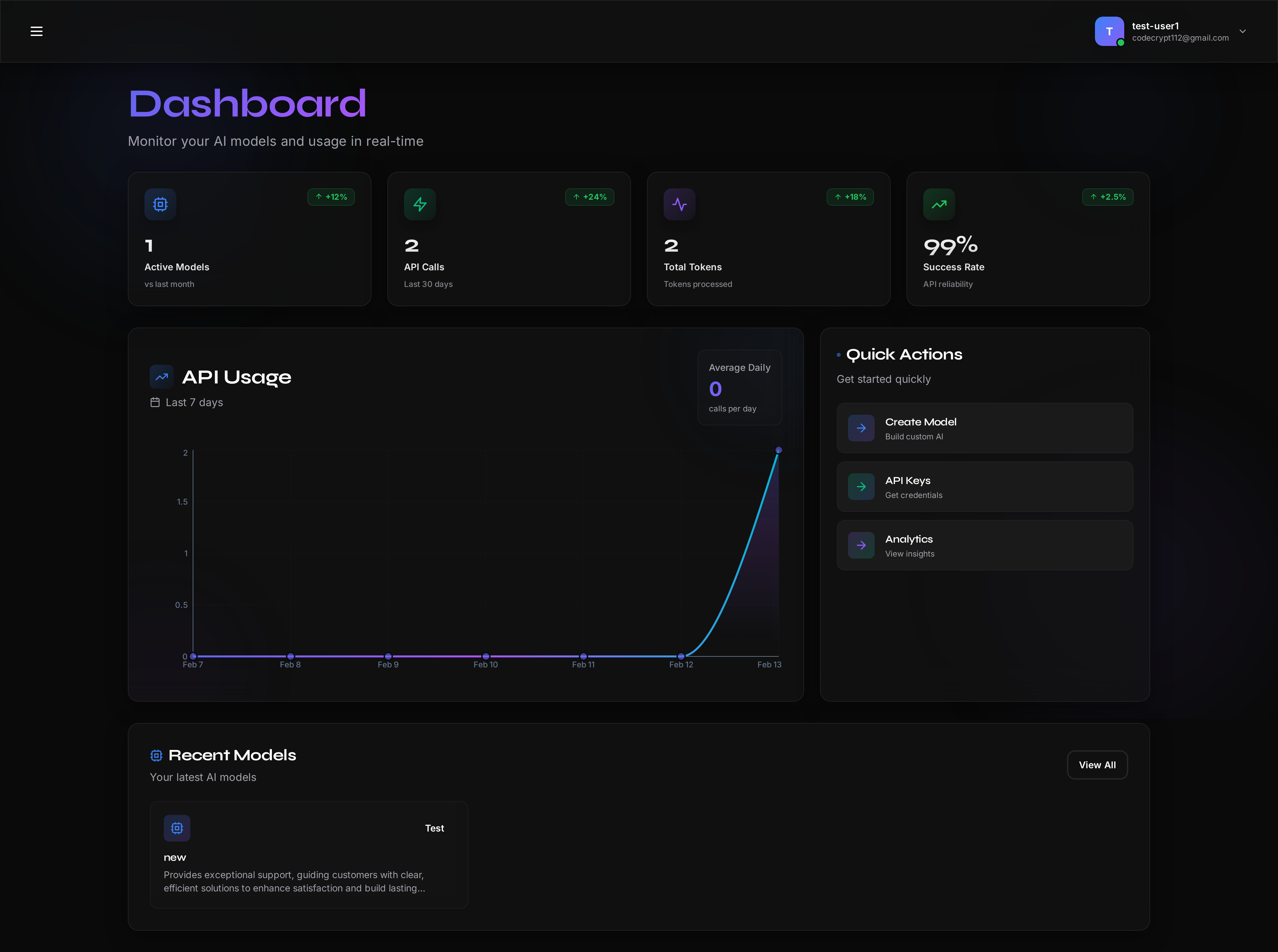
Task: Click the Test badge on model card
Action: tap(434, 828)
